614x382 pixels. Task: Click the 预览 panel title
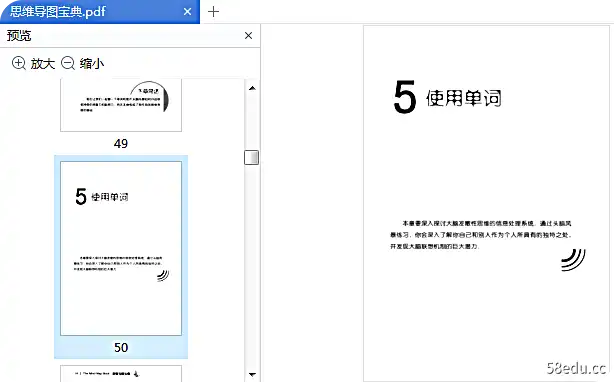pyautogui.click(x=19, y=36)
